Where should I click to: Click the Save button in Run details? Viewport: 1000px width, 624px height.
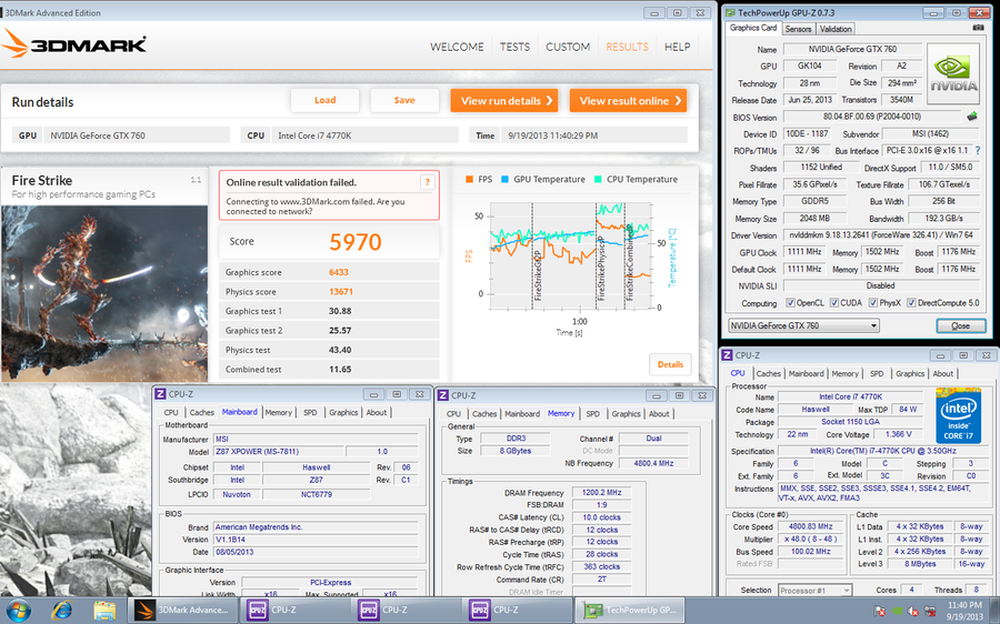point(404,100)
